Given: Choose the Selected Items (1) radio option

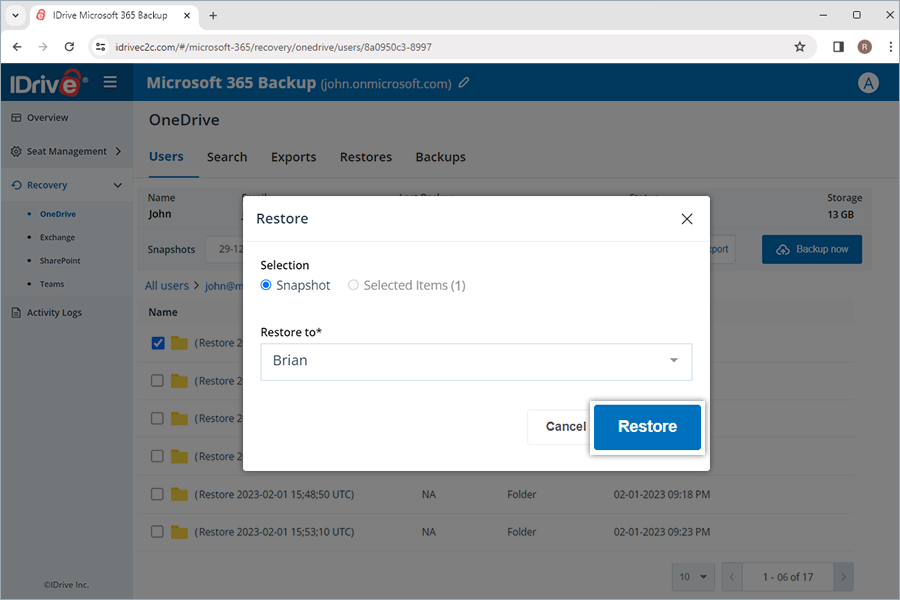Looking at the screenshot, I should [x=353, y=285].
